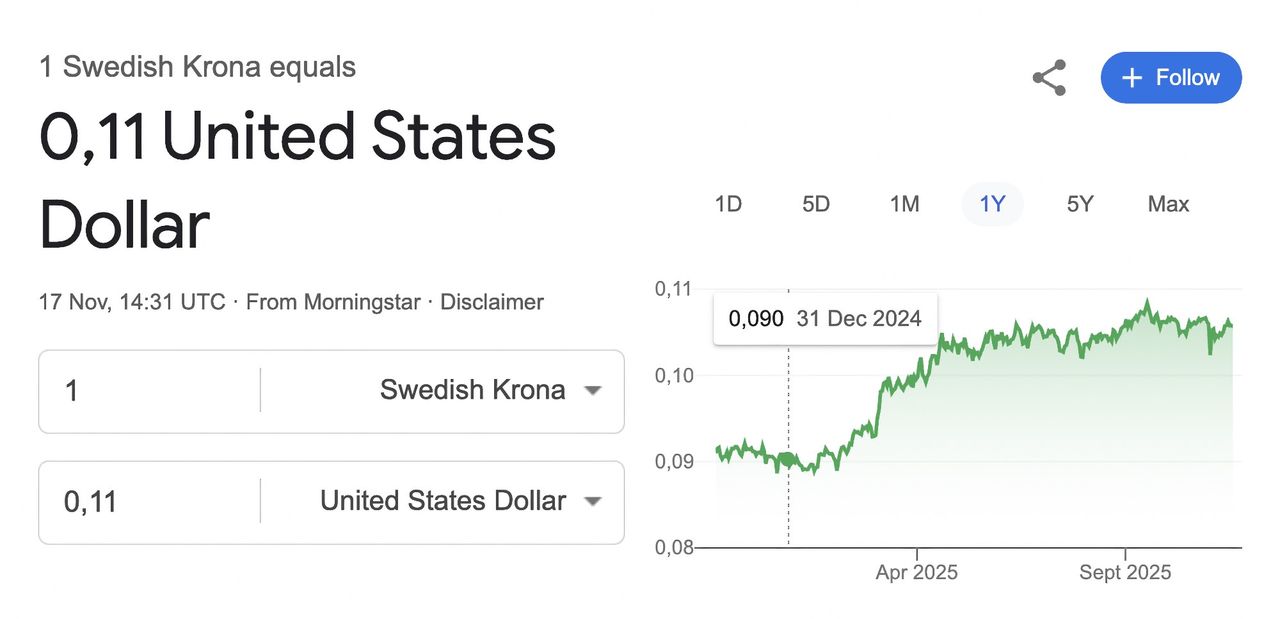Screen dimensions: 1280x619
Task: Click the green data point on chart
Action: tap(788, 460)
